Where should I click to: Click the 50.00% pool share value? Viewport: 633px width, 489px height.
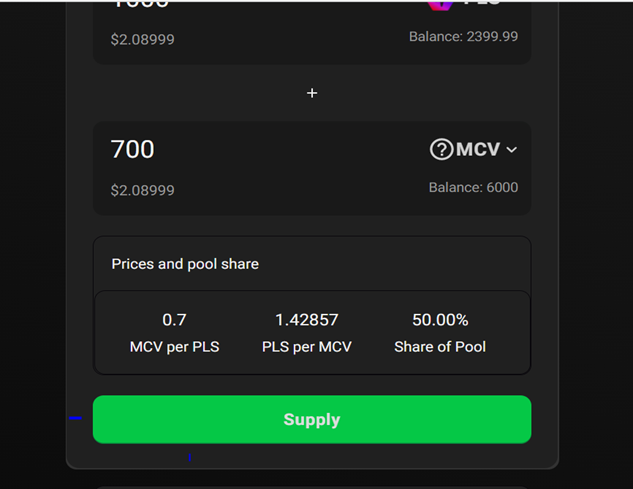[x=440, y=320]
